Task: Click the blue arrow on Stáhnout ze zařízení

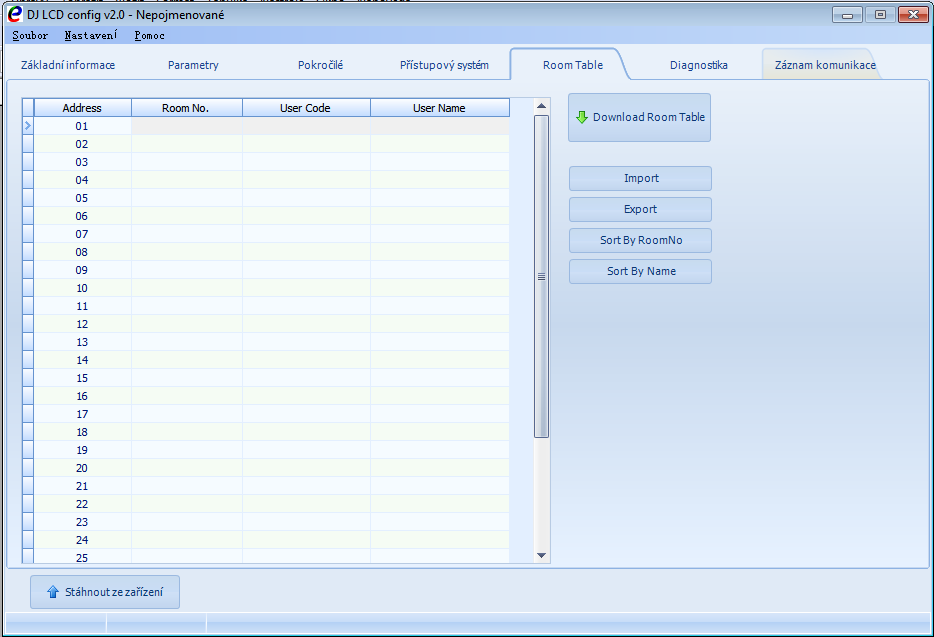Action: coord(52,592)
